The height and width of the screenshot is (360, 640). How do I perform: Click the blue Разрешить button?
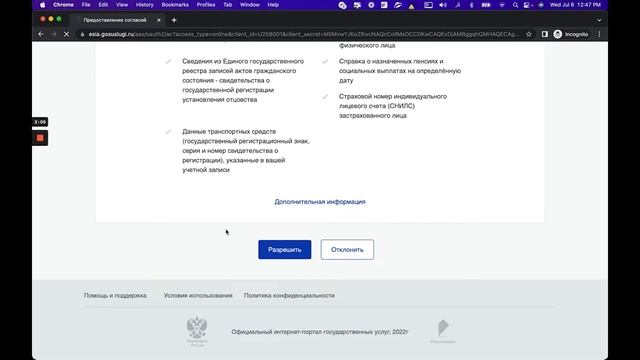point(284,249)
